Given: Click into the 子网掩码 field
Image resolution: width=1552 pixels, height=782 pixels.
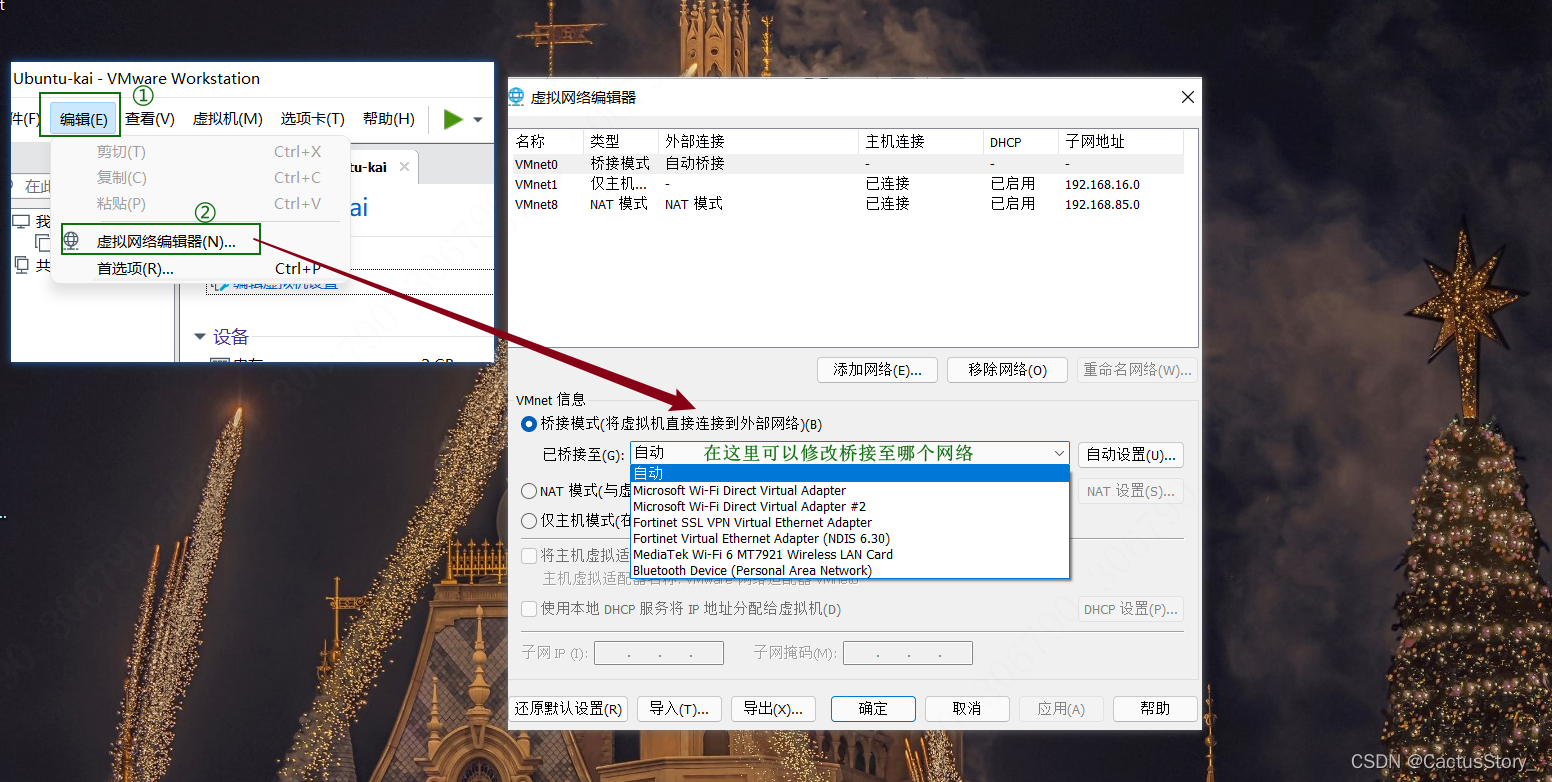Looking at the screenshot, I should [908, 653].
